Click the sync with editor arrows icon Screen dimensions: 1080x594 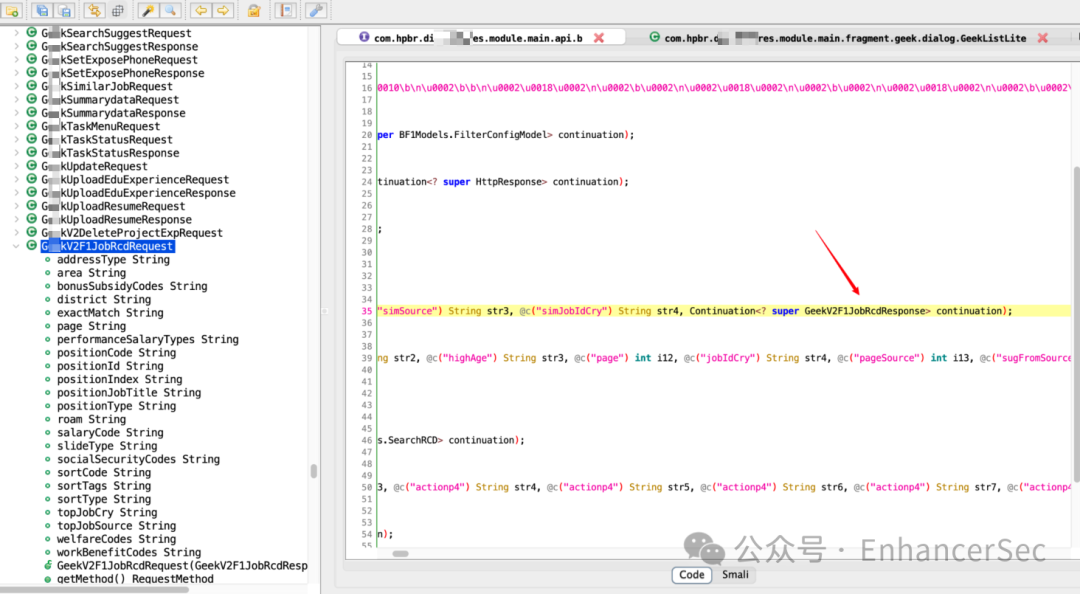click(x=94, y=10)
